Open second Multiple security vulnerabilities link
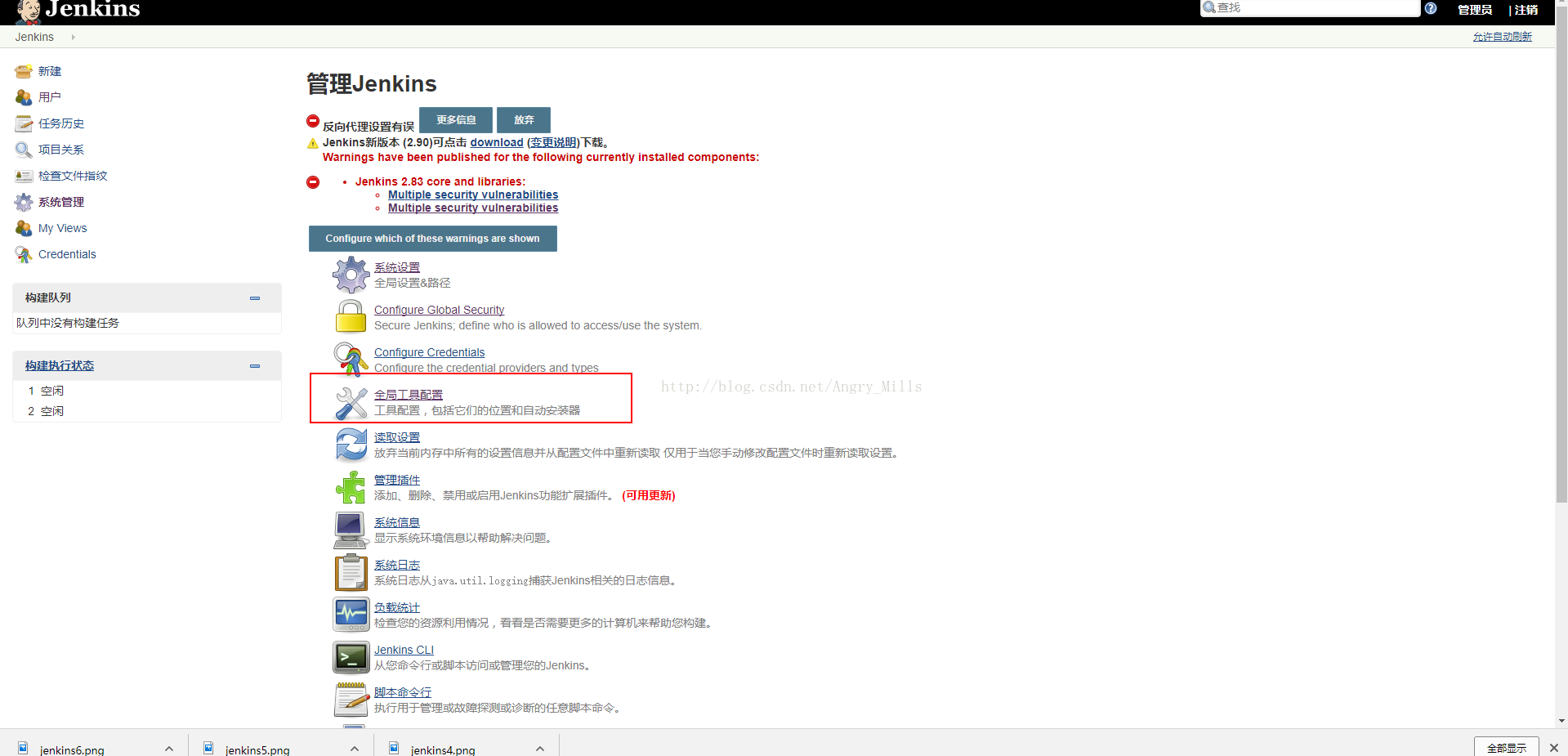 [473, 208]
